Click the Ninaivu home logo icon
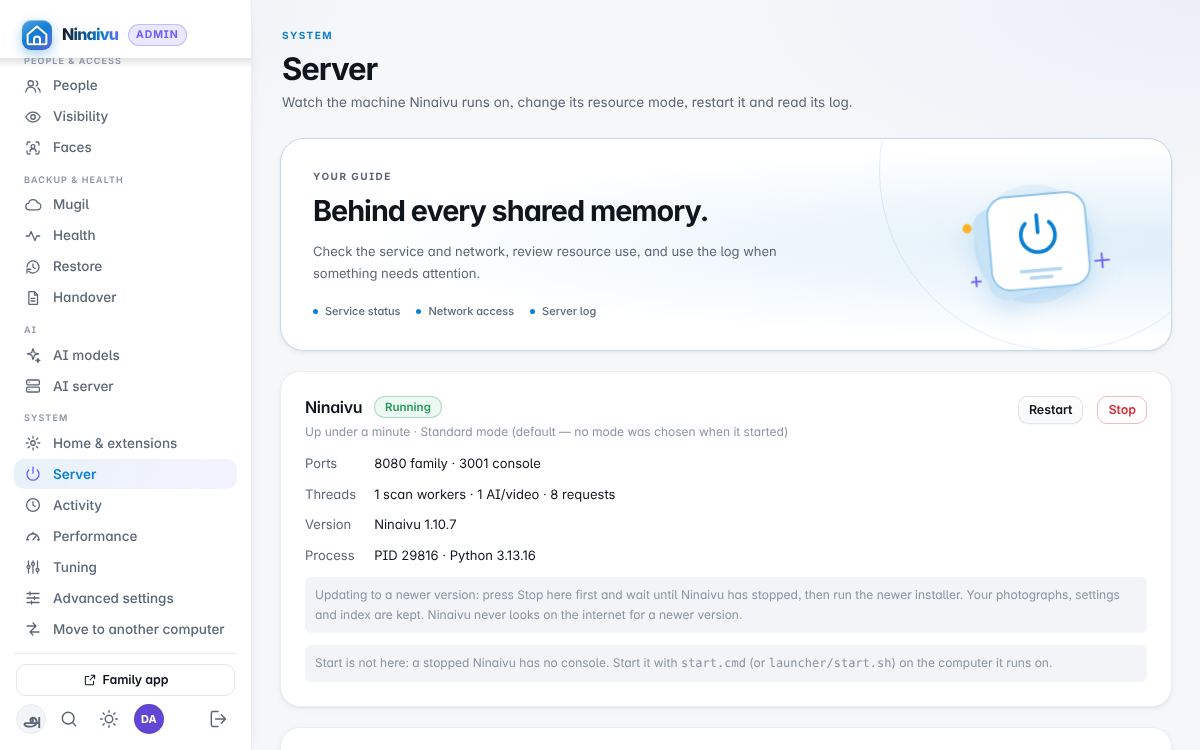Viewport: 1200px width, 750px height. point(37,35)
